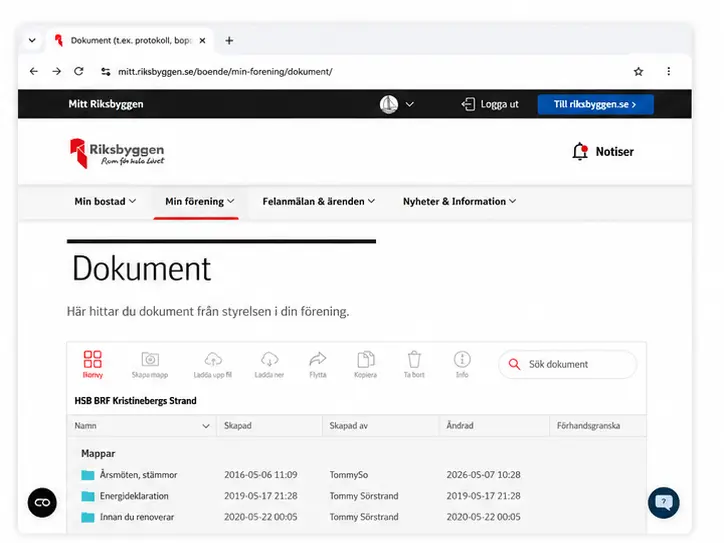Click the Logga ut link
The width and height of the screenshot is (724, 543).
(499, 104)
